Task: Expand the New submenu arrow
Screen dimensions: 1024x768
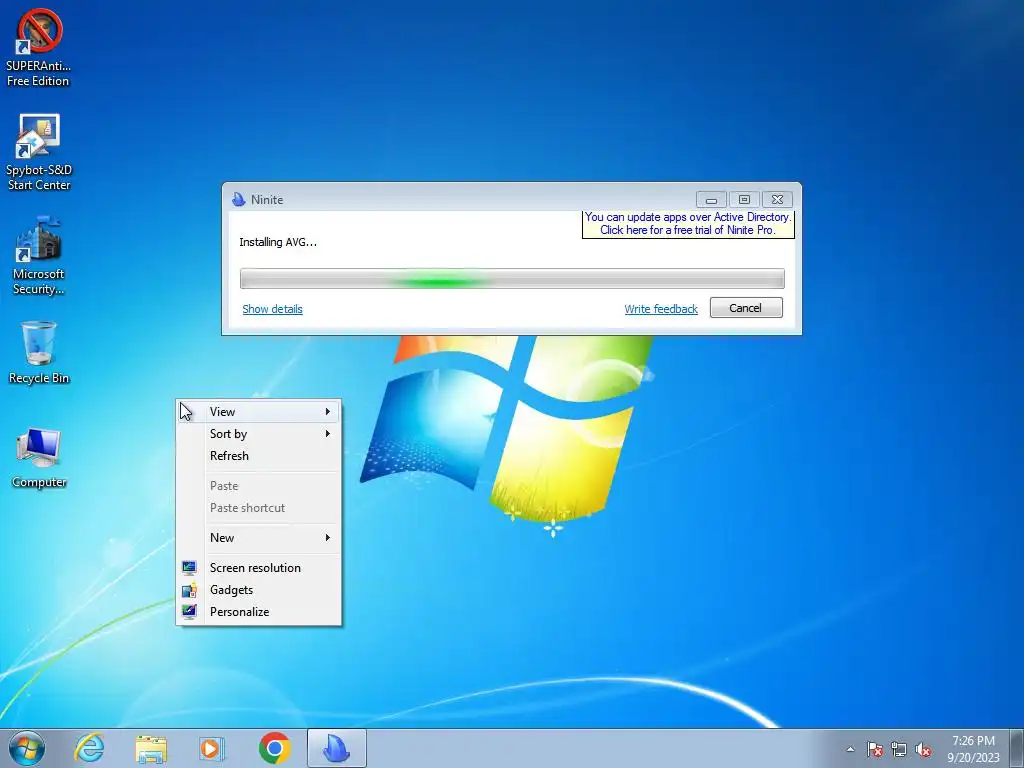Action: click(x=328, y=537)
